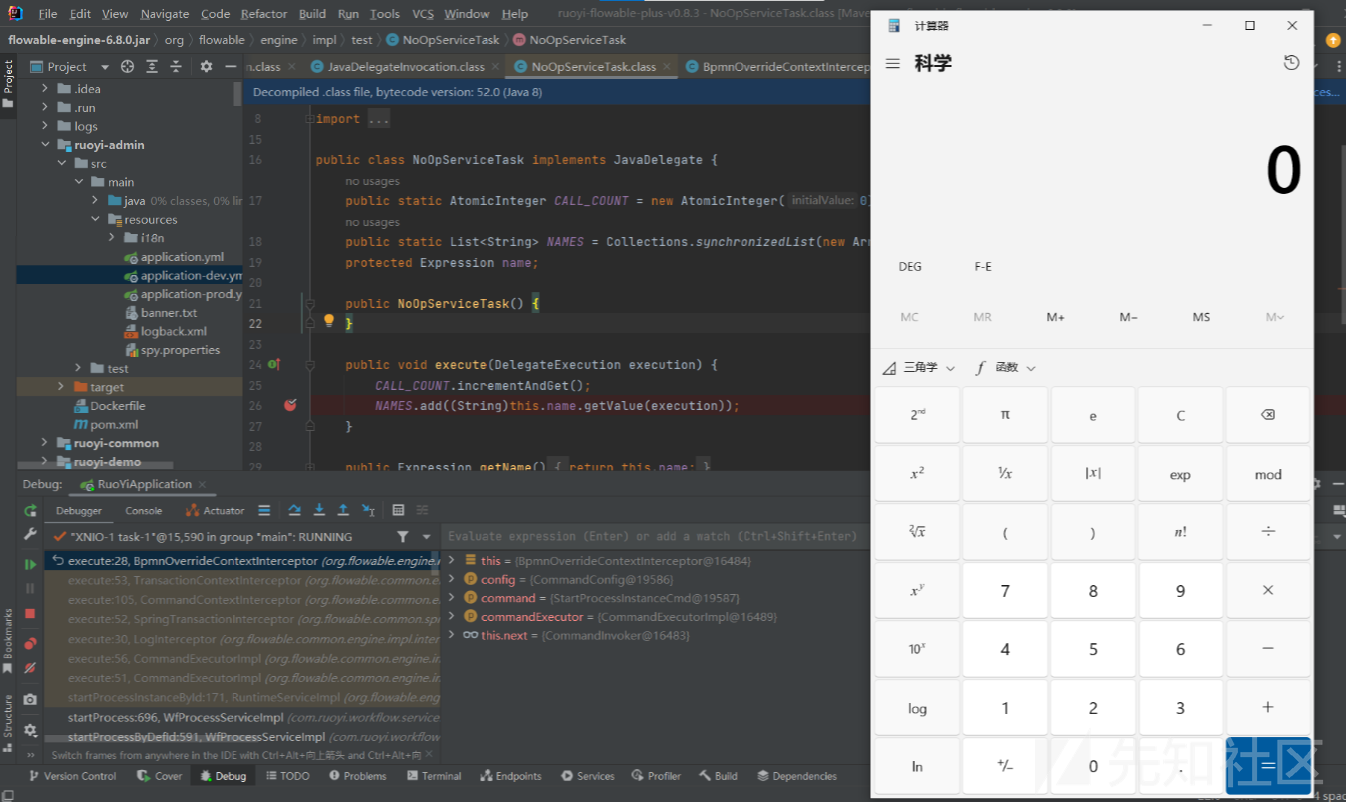Viewport: 1346px width, 802px height.
Task: Expand ruoyi-common module
Action: [45, 443]
